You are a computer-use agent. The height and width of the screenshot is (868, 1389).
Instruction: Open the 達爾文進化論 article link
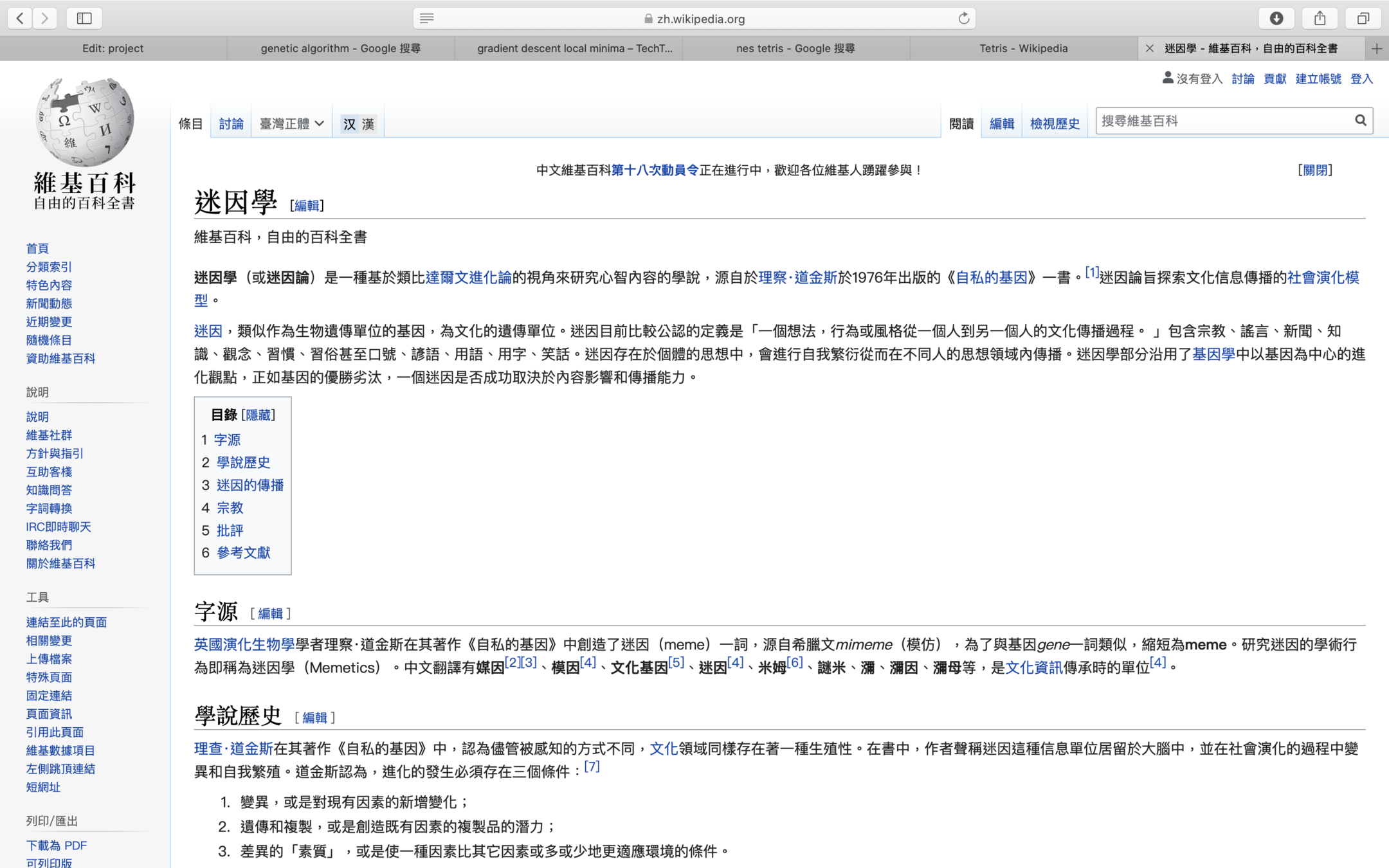[x=468, y=277]
